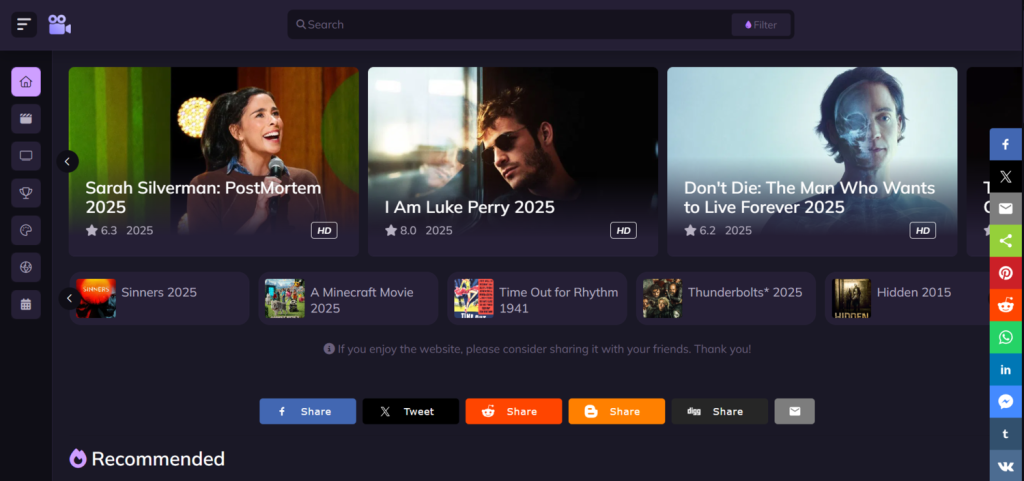The height and width of the screenshot is (481, 1024).
Task: Click the Tumblr icon in share bar
Action: 1006,433
